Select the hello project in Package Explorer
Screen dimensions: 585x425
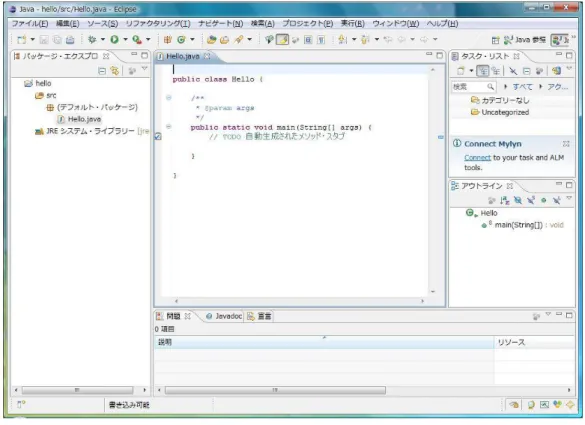pyautogui.click(x=38, y=84)
